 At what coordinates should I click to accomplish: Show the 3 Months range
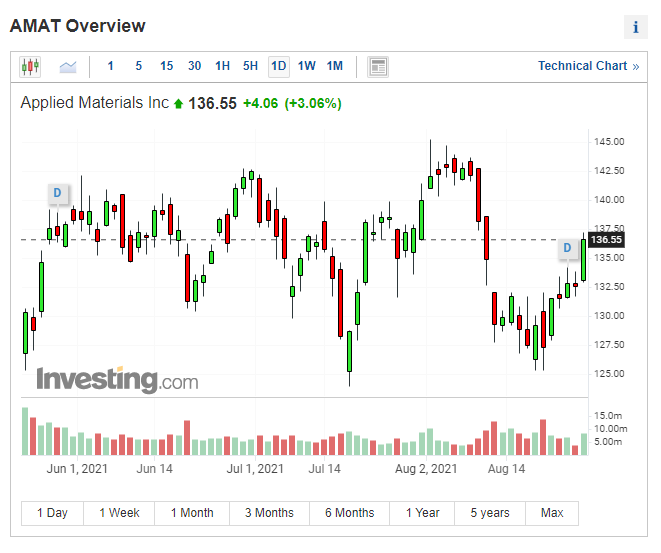[x=269, y=513]
